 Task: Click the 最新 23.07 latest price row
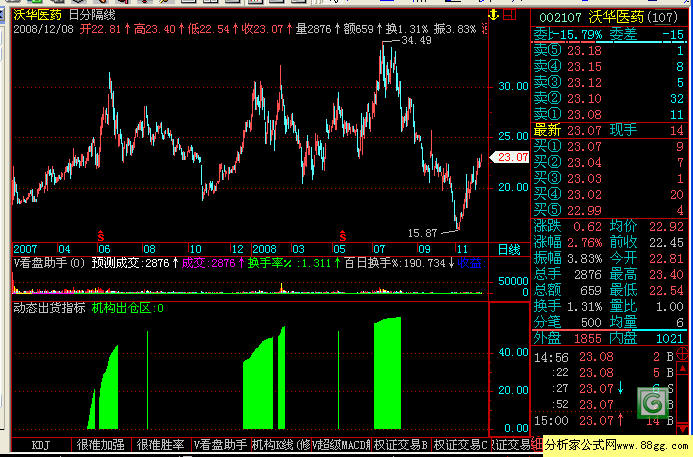[609, 130]
